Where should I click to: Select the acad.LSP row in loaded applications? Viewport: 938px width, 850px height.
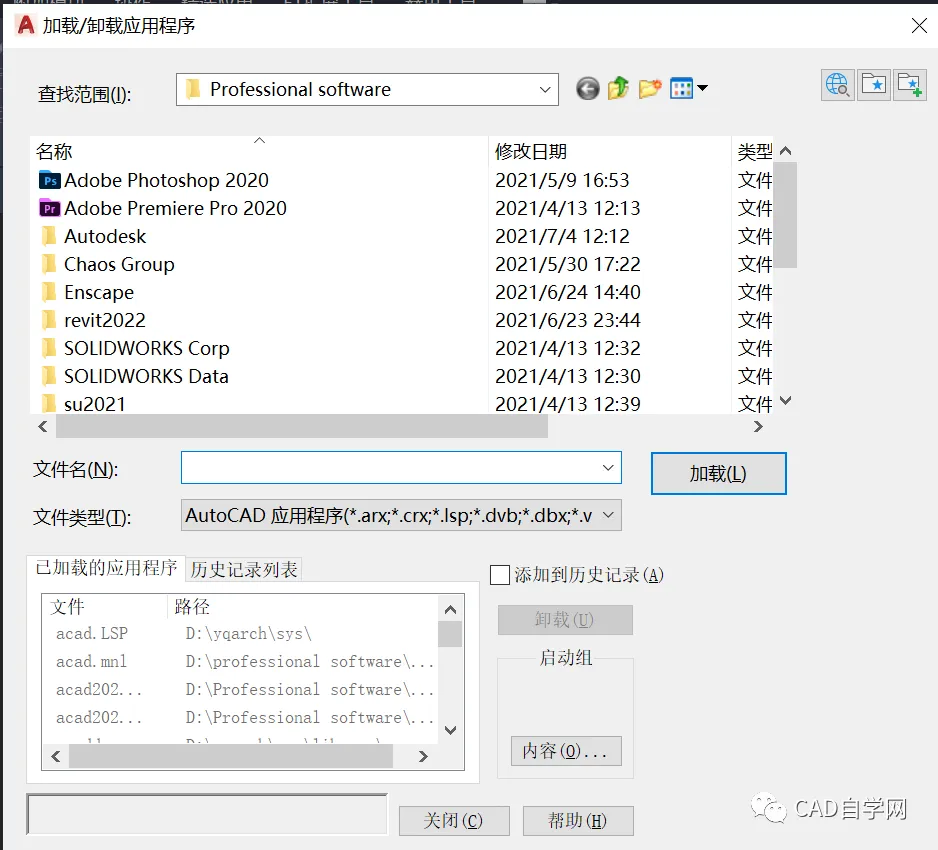point(240,633)
